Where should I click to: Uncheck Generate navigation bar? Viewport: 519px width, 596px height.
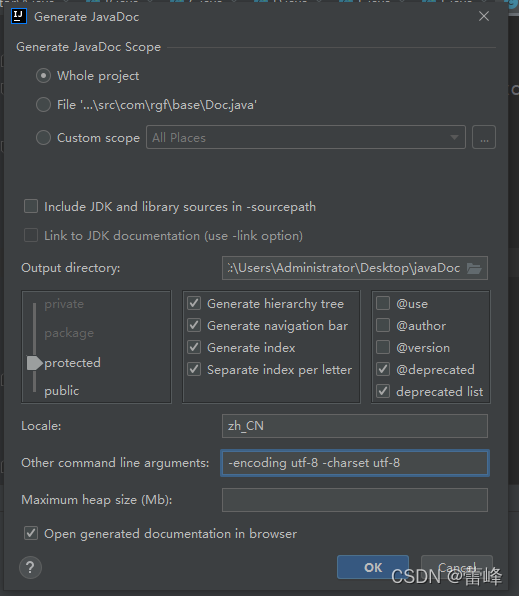coord(194,325)
